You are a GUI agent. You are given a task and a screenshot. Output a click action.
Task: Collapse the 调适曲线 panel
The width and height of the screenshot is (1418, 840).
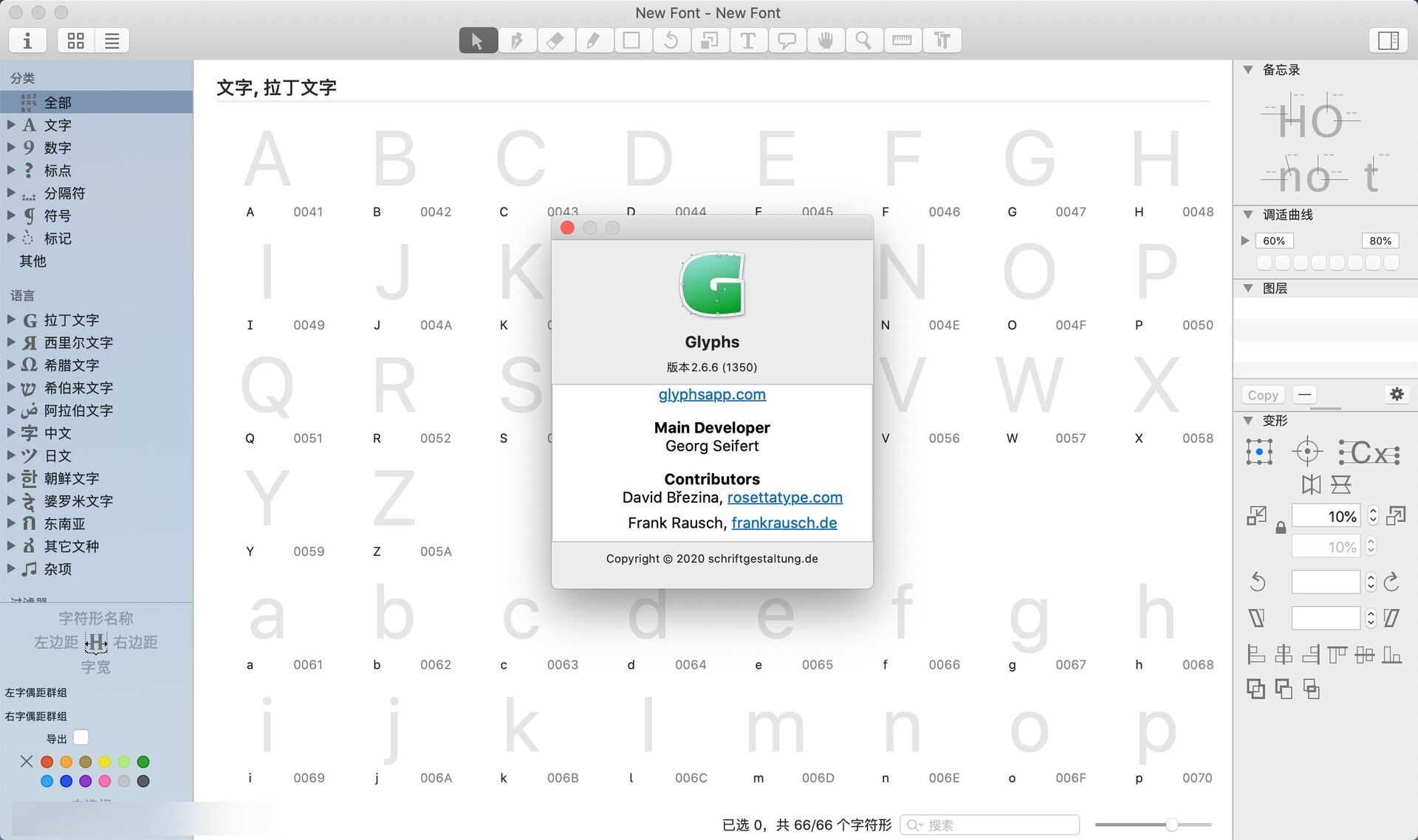point(1248,215)
